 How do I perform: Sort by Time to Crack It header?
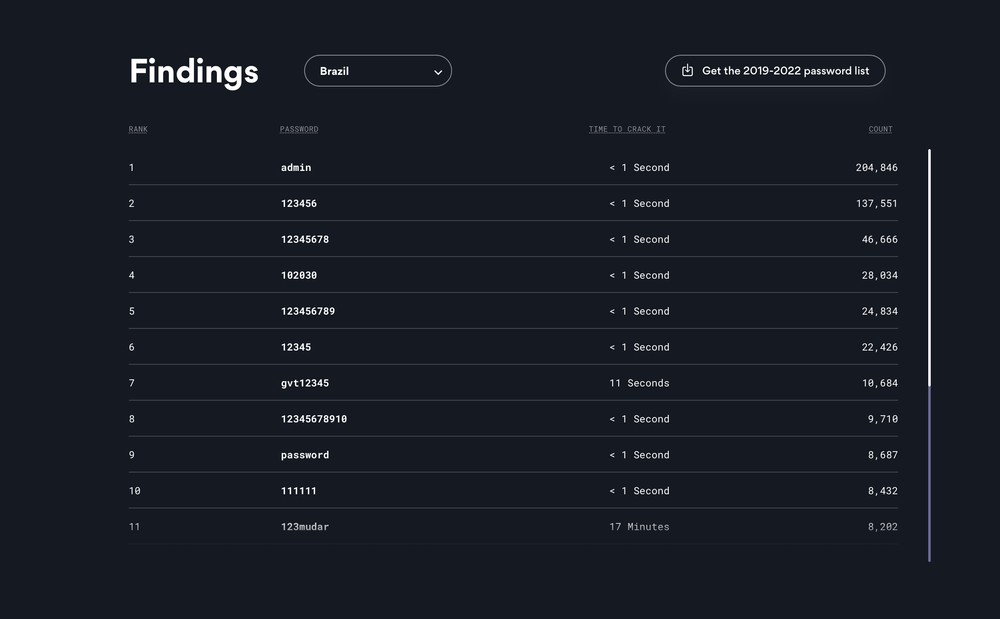pos(627,129)
